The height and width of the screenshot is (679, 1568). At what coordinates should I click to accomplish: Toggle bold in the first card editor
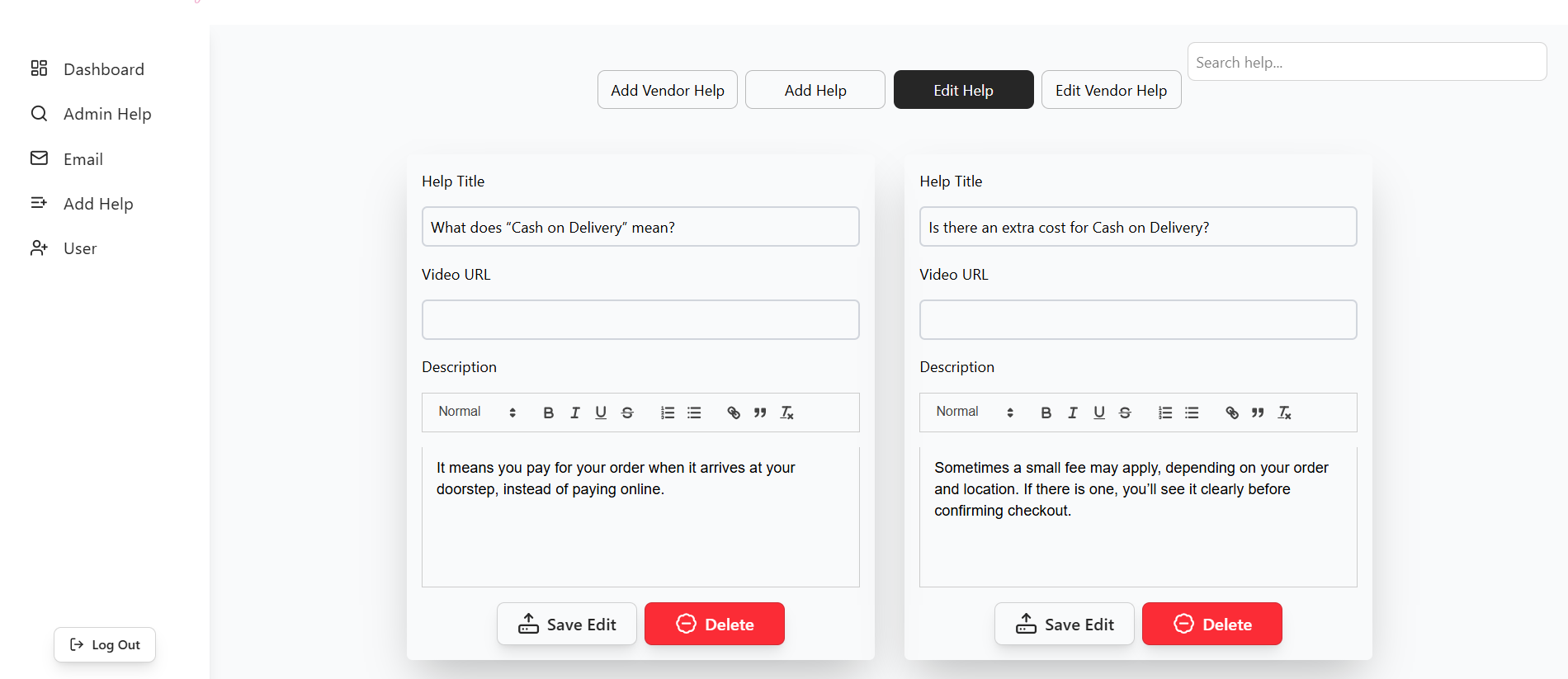548,413
